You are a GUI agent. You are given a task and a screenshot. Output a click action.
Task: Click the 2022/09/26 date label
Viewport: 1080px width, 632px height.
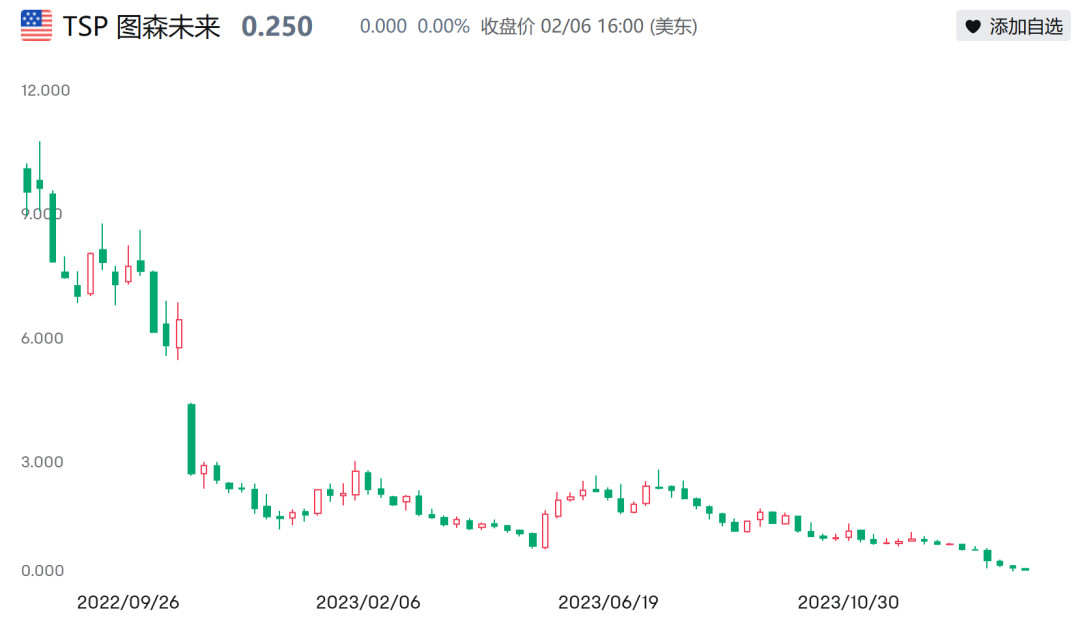click(128, 602)
